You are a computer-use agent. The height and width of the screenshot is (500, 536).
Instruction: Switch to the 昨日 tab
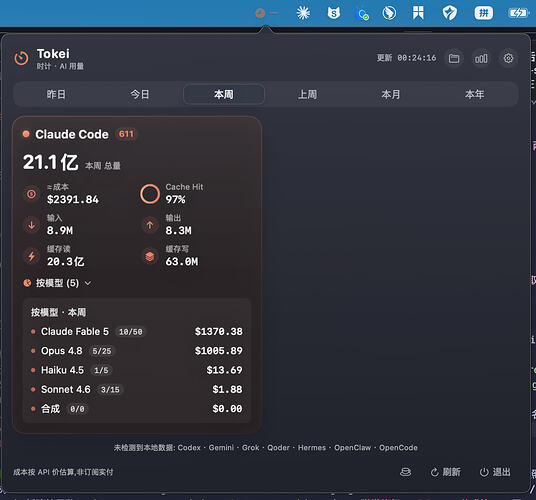[x=56, y=94]
